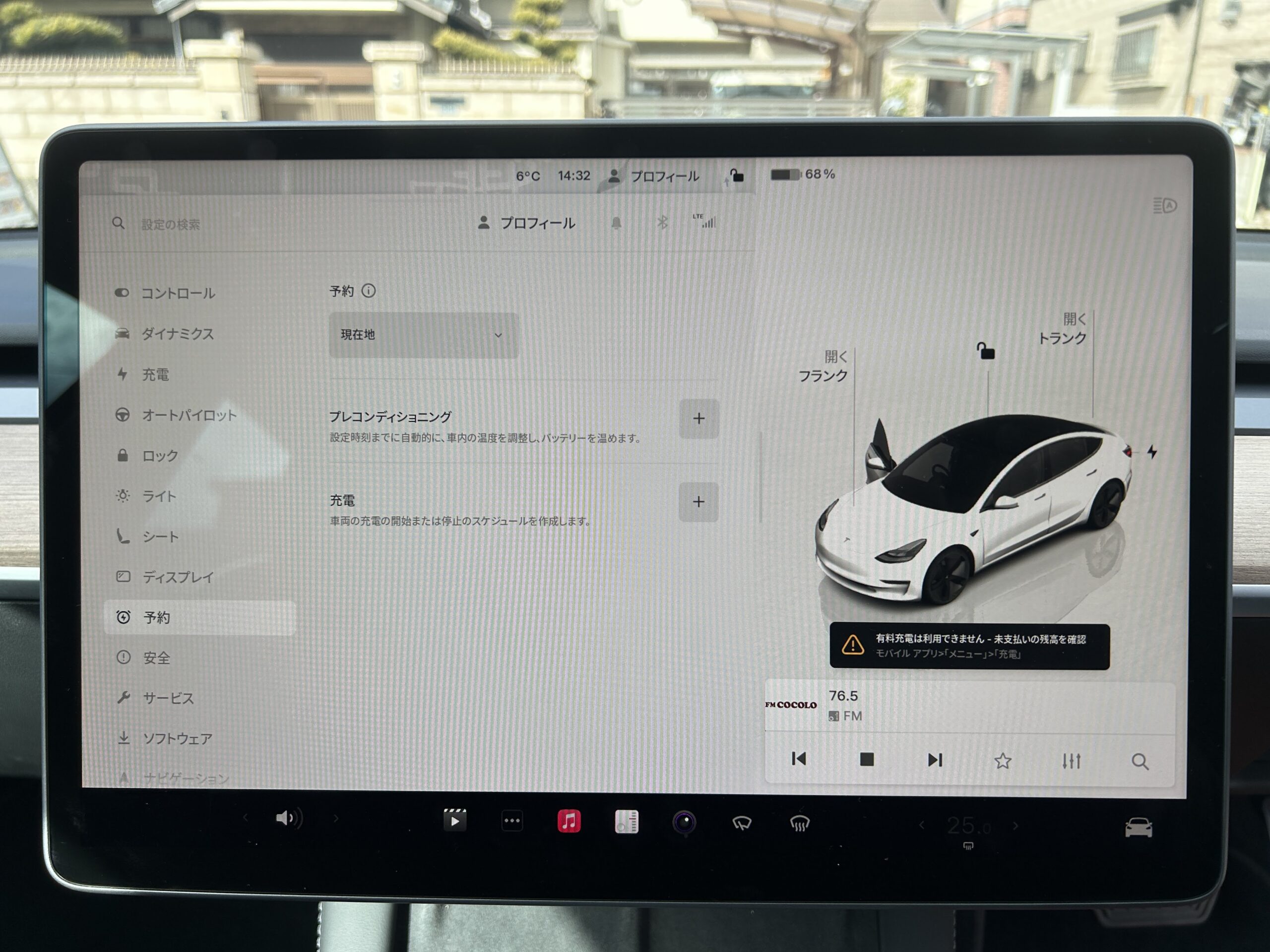Lower cabin temperature with left arrow

click(x=922, y=826)
